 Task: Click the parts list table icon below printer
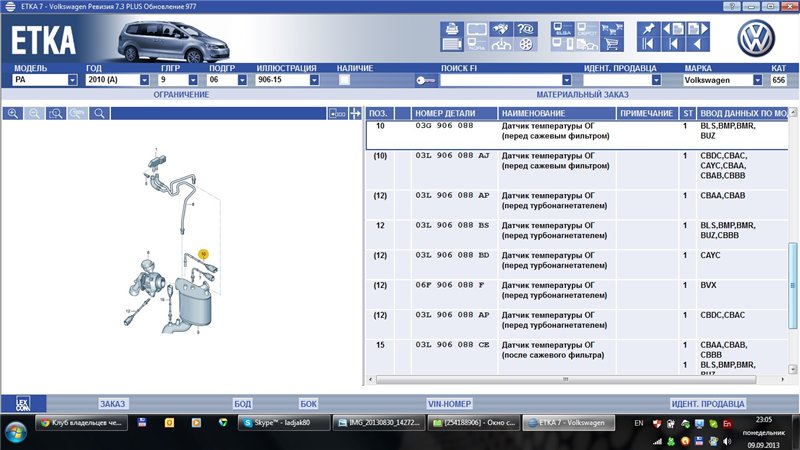coord(452,44)
